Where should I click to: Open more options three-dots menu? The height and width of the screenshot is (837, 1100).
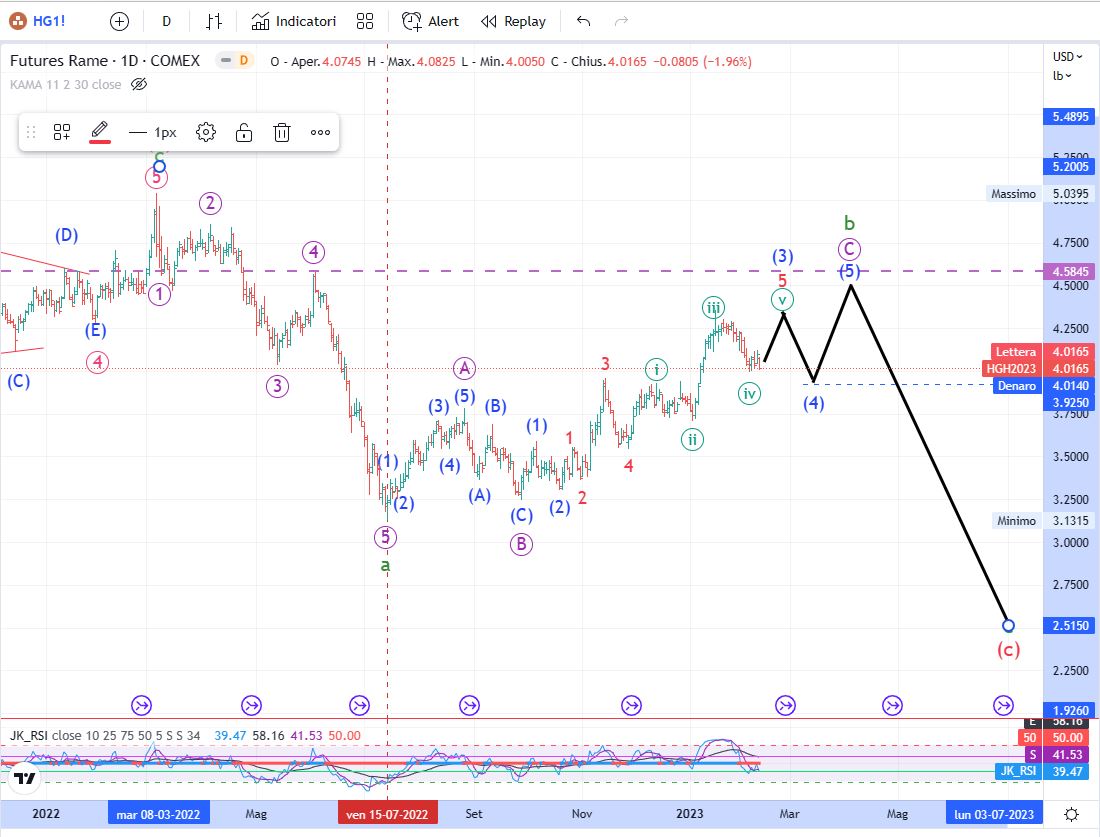click(x=321, y=132)
